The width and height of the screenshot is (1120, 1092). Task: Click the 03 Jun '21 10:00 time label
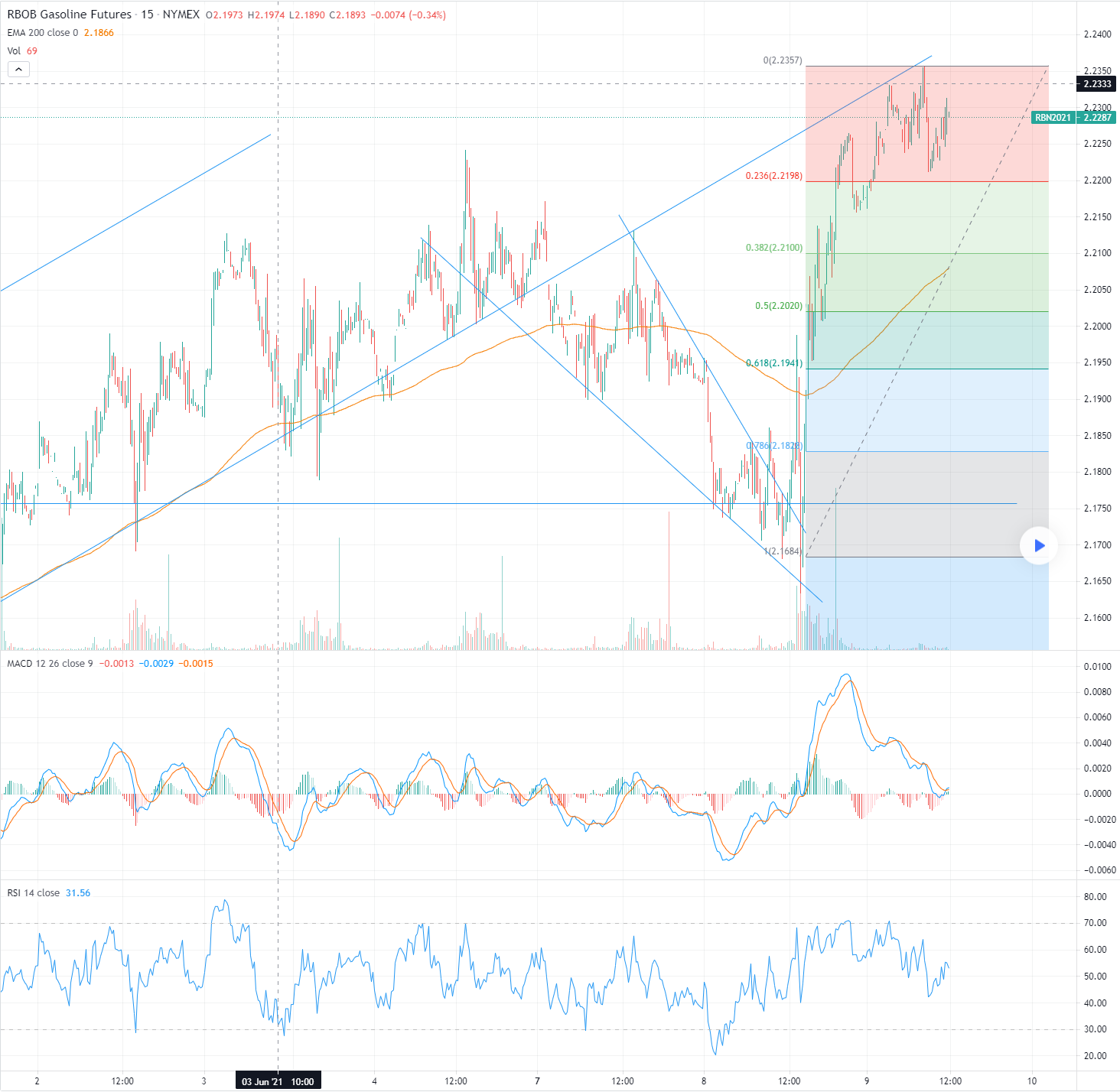tap(278, 1081)
